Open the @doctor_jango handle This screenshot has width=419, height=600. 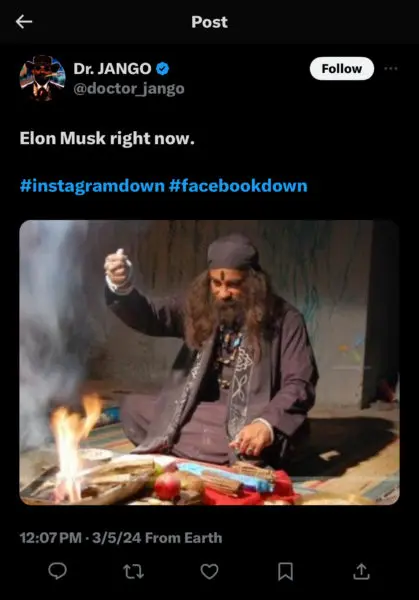pyautogui.click(x=129, y=89)
